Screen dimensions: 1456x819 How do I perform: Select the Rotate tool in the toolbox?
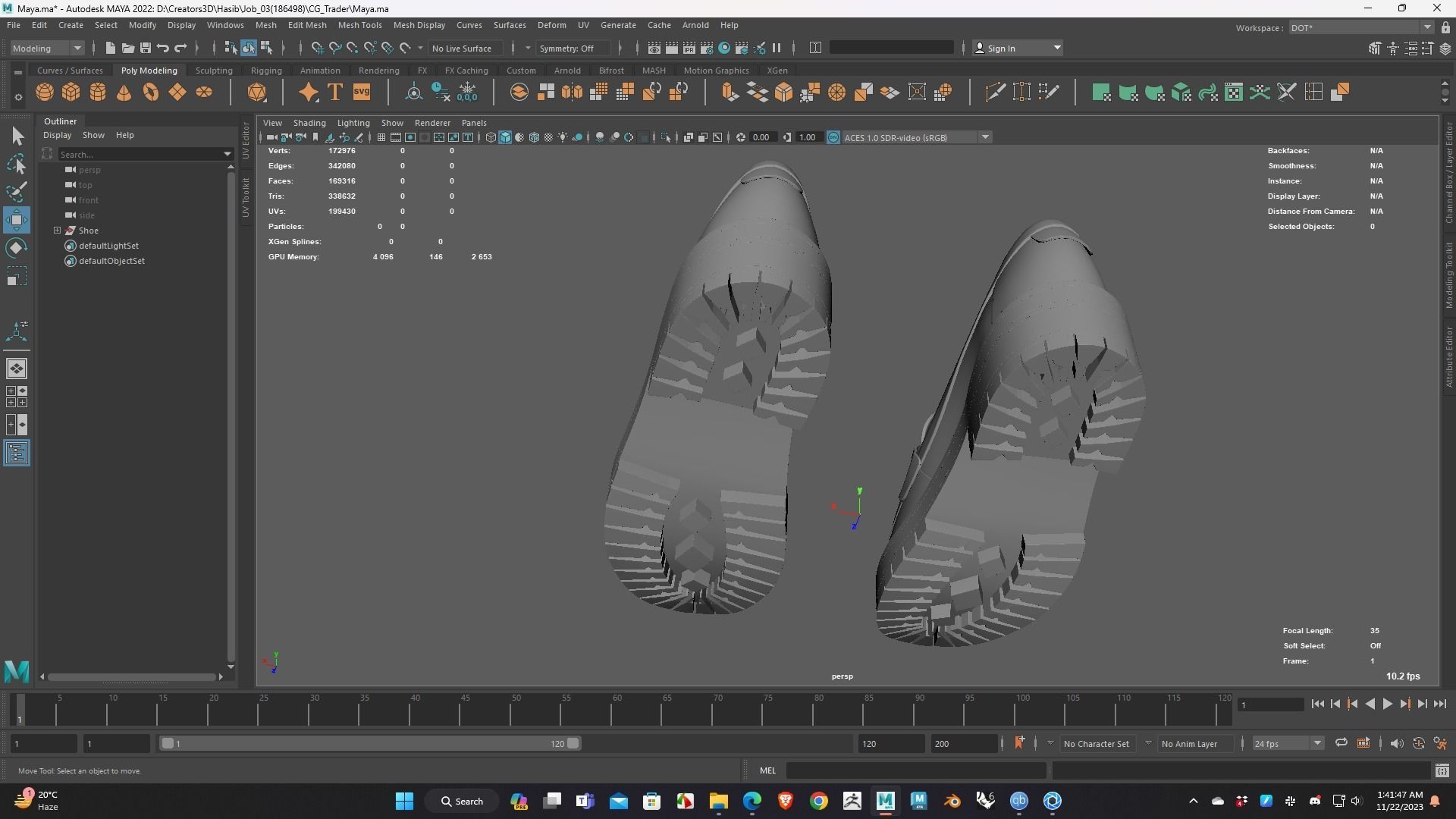point(17,248)
